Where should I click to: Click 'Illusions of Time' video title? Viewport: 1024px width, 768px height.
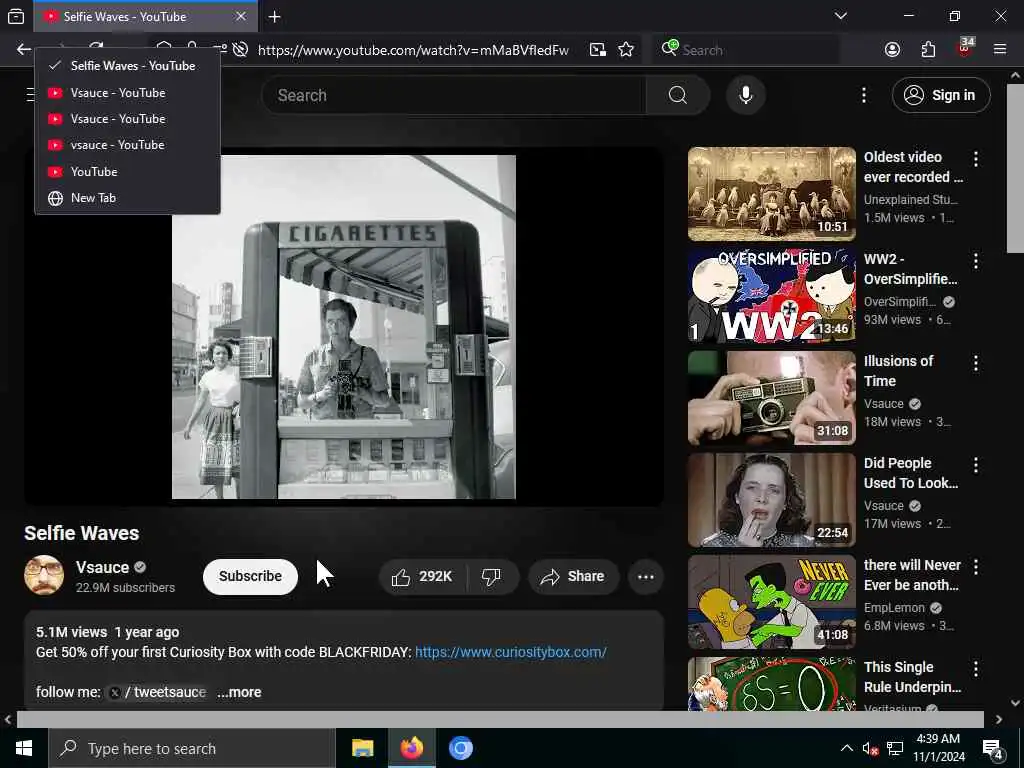pyautogui.click(x=898, y=371)
